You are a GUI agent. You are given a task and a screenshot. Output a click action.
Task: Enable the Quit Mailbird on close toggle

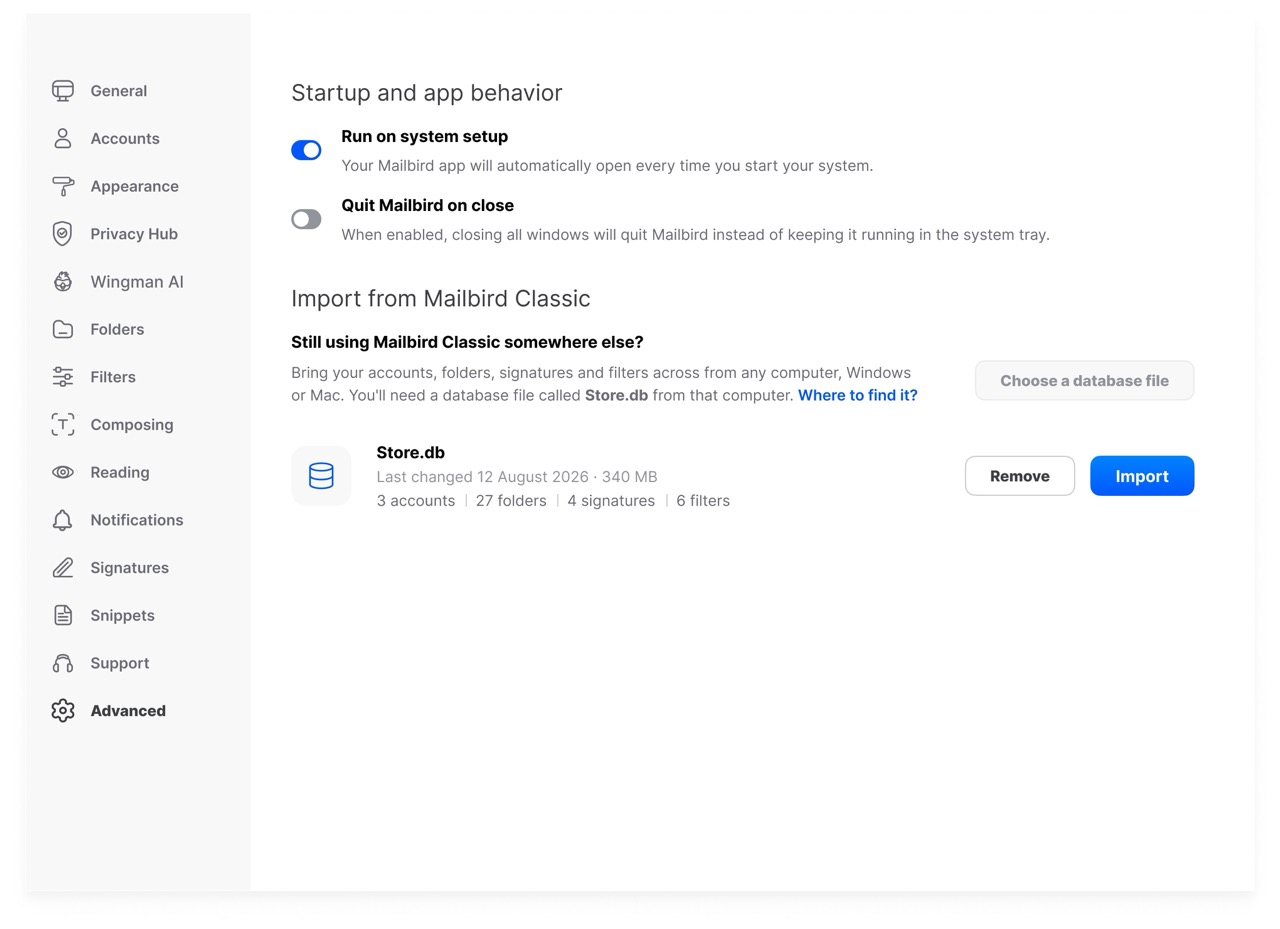tap(306, 219)
